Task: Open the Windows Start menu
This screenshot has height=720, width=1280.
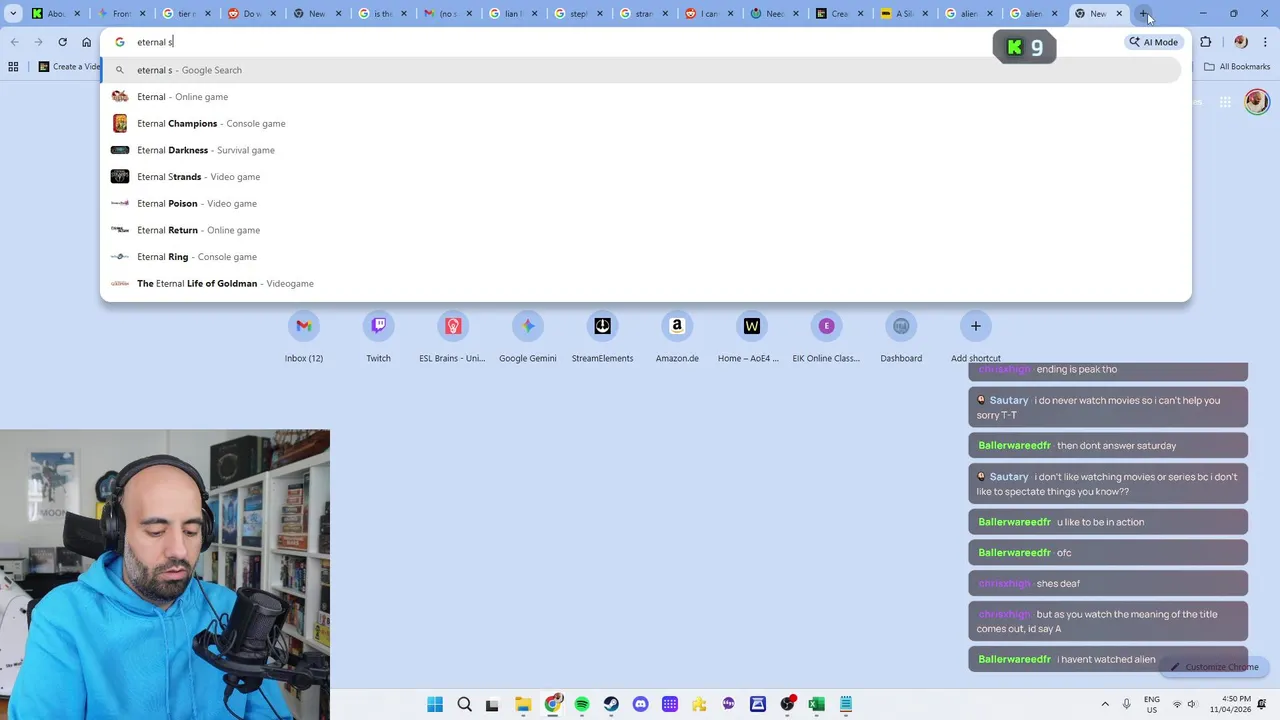Action: (x=435, y=704)
